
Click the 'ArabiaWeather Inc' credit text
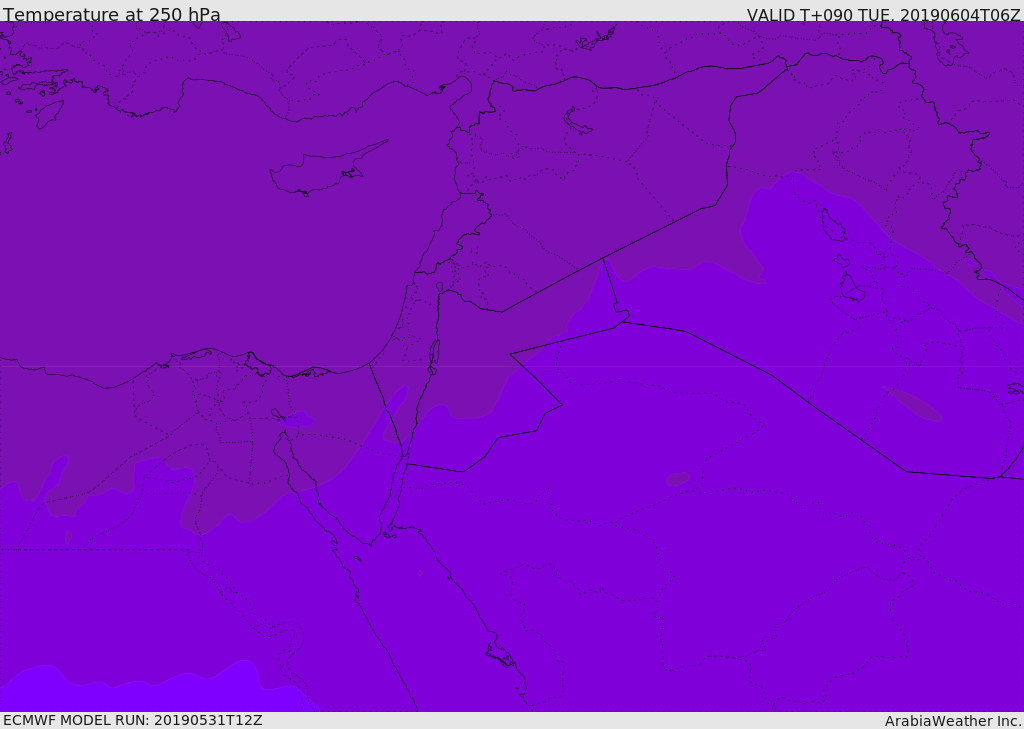tap(952, 721)
